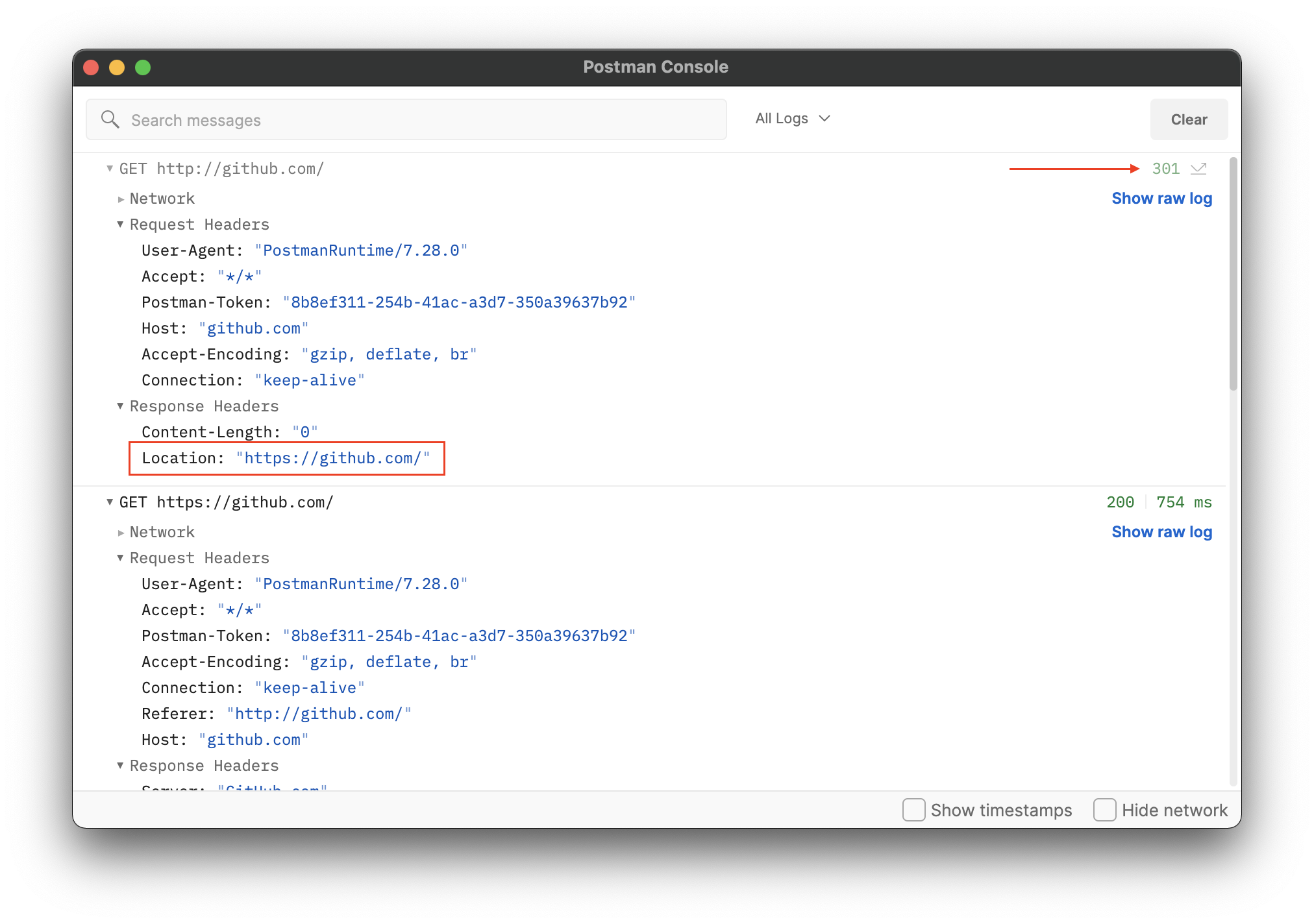The height and width of the screenshot is (924, 1314).
Task: Check the Hide network checkbox
Action: tap(1105, 810)
